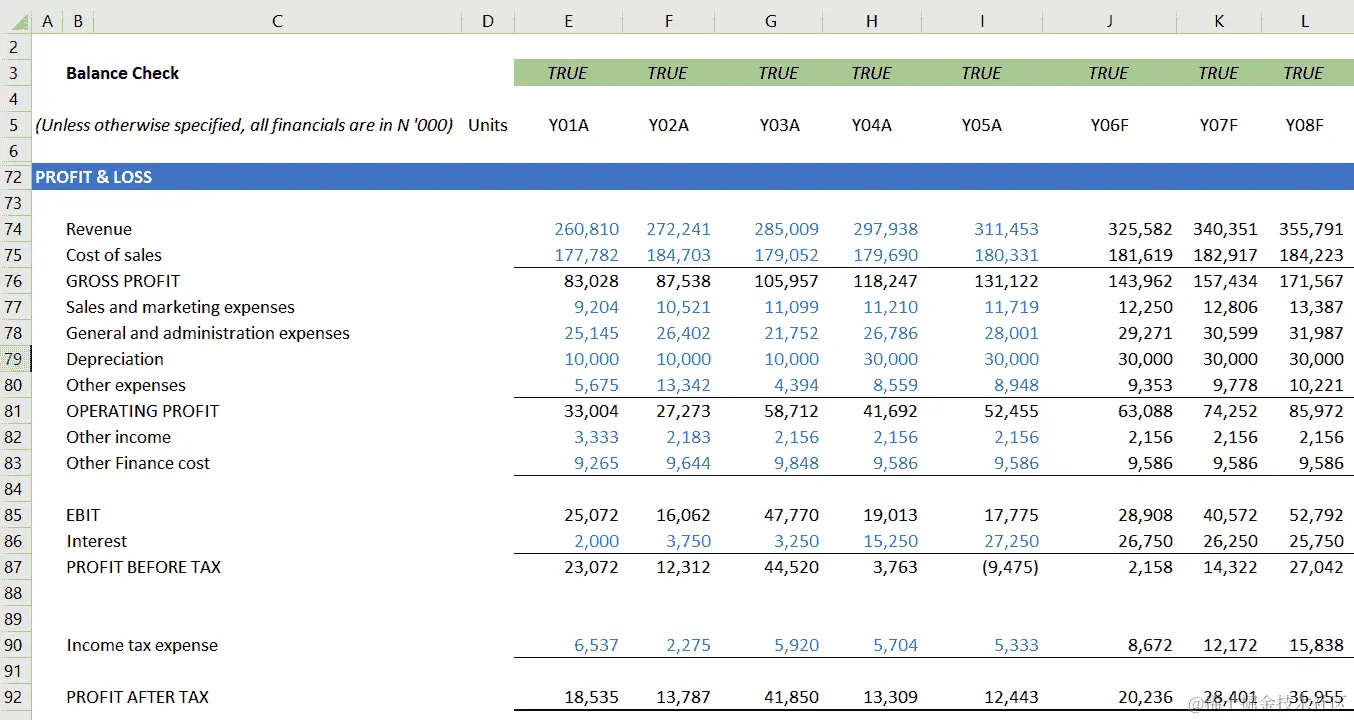Click income tax value 15,838

click(1316, 645)
